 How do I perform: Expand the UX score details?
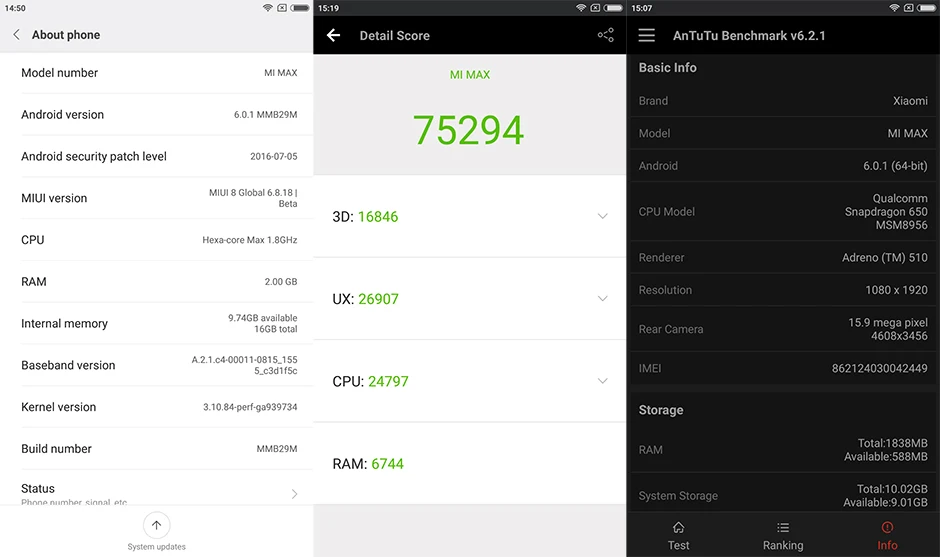(x=602, y=299)
